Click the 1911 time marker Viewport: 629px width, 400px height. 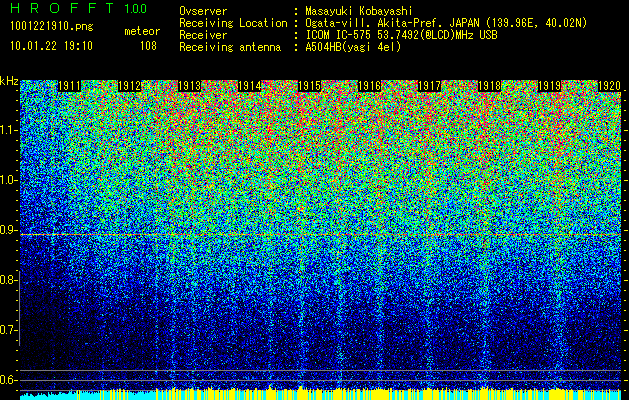coord(70,87)
